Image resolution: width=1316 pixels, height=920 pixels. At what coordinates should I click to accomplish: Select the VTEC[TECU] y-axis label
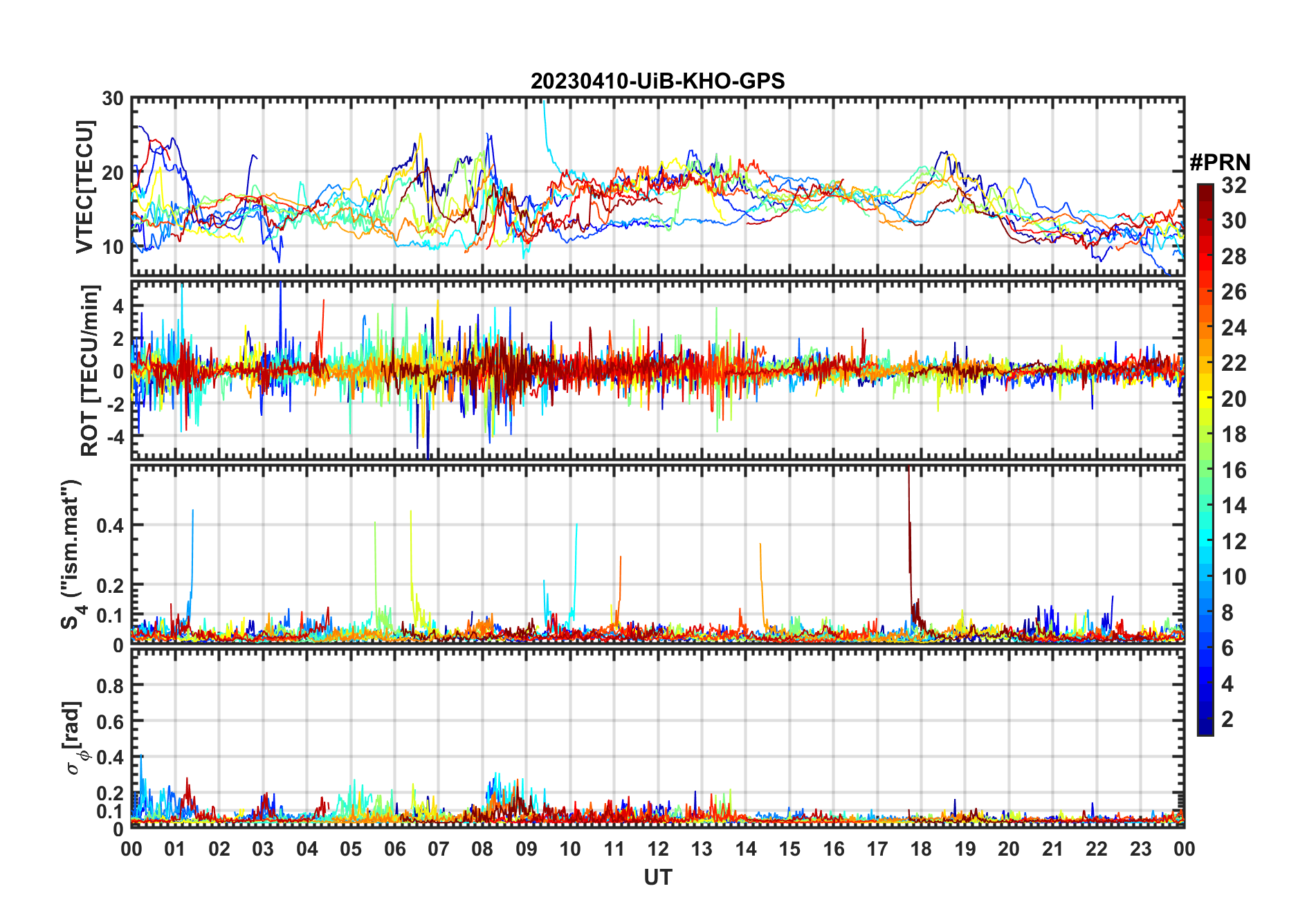coord(84,187)
